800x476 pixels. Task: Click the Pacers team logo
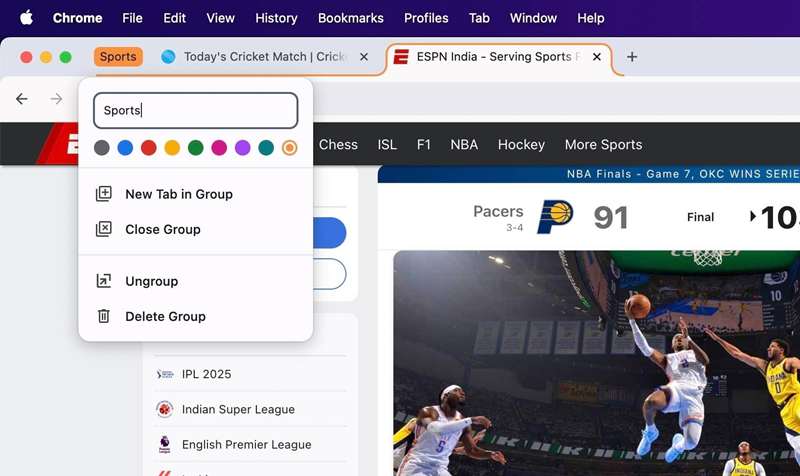coord(555,217)
